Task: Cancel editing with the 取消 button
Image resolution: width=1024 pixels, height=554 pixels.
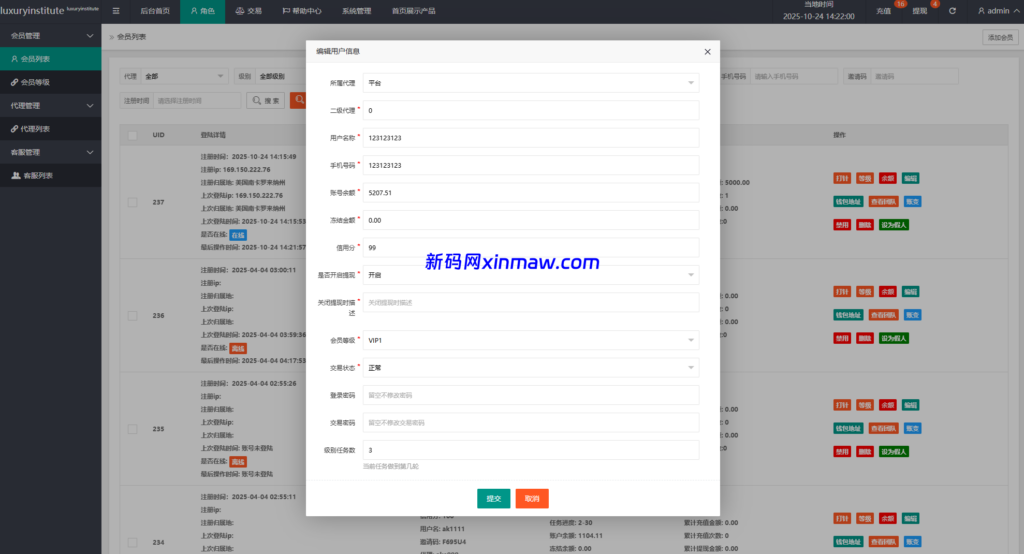Action: (532, 498)
